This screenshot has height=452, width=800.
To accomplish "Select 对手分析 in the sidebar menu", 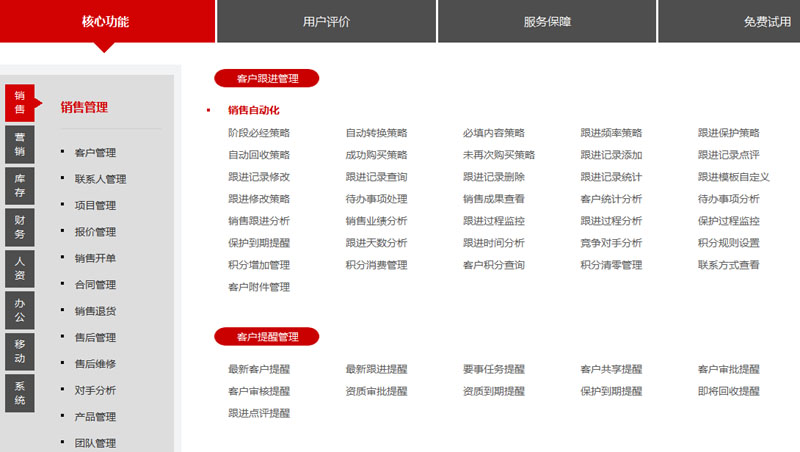I will point(95,390).
